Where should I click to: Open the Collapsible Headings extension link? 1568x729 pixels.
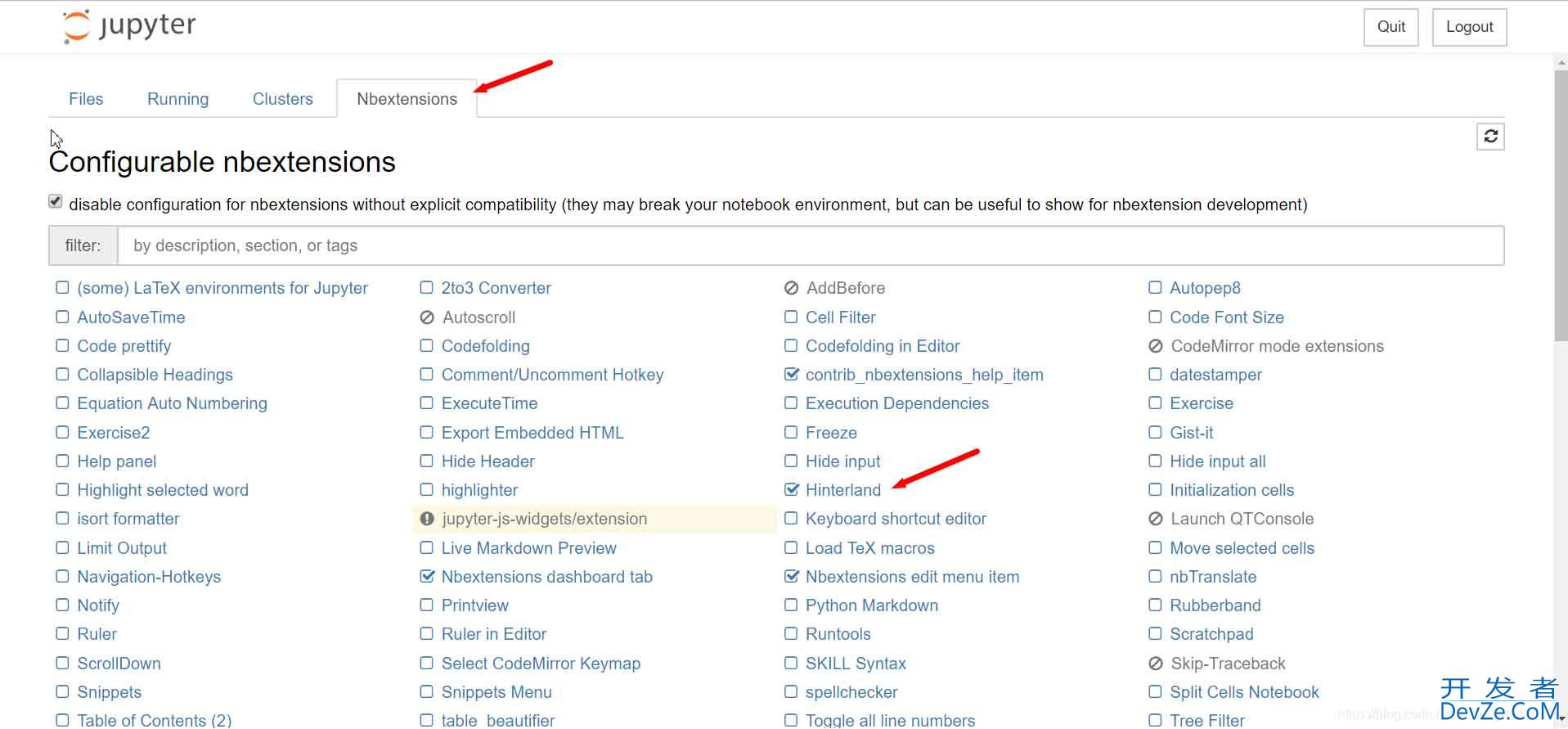coord(155,375)
